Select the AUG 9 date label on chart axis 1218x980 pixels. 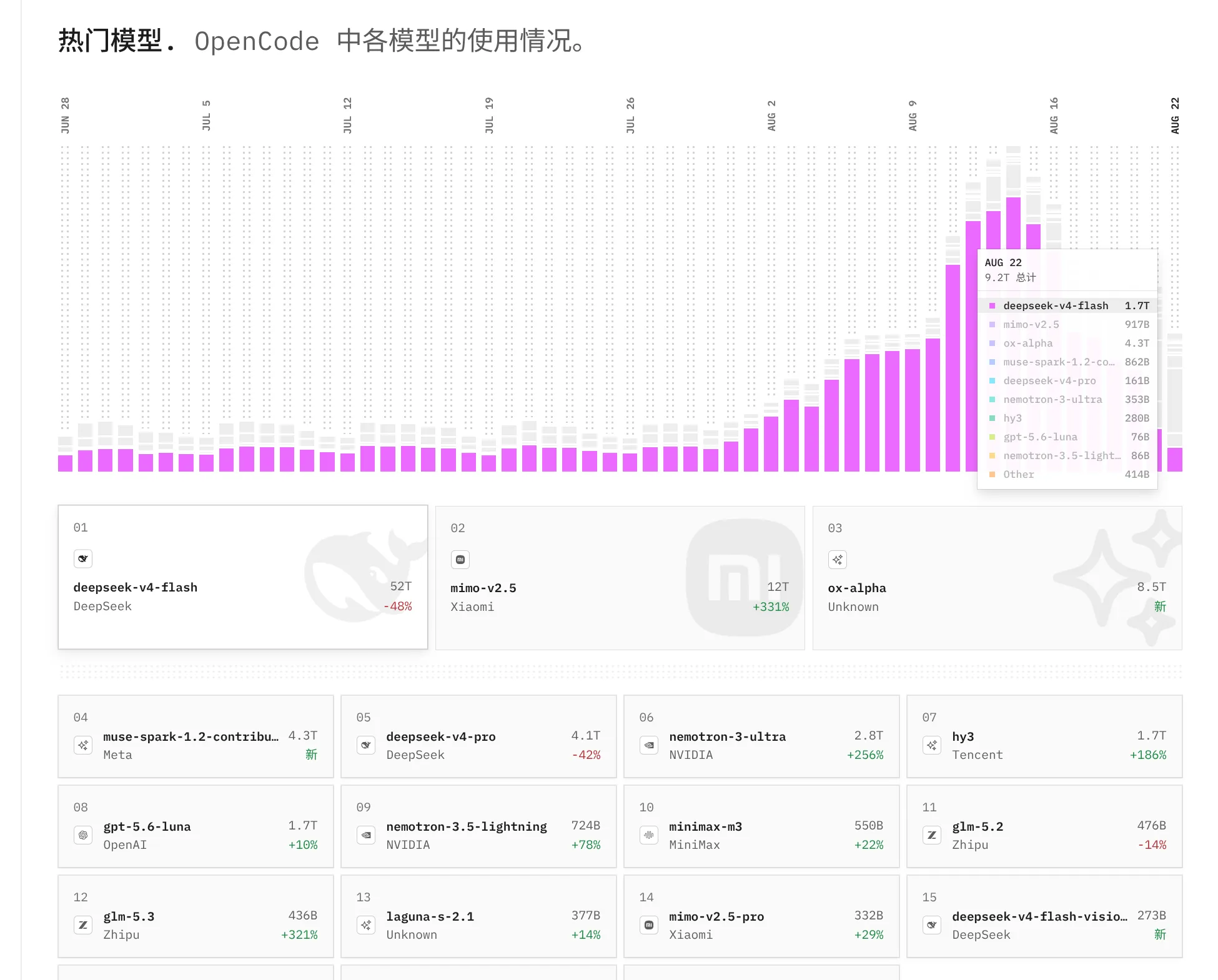pos(913,116)
